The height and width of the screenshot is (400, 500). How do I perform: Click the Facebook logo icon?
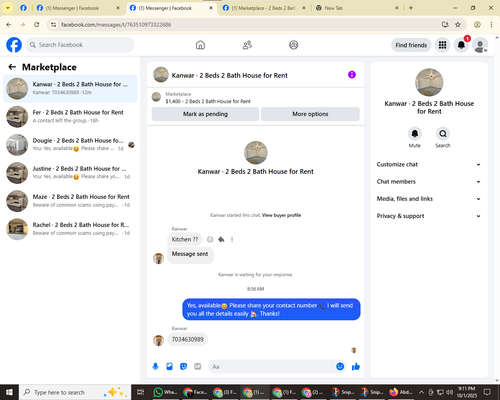[x=14, y=45]
